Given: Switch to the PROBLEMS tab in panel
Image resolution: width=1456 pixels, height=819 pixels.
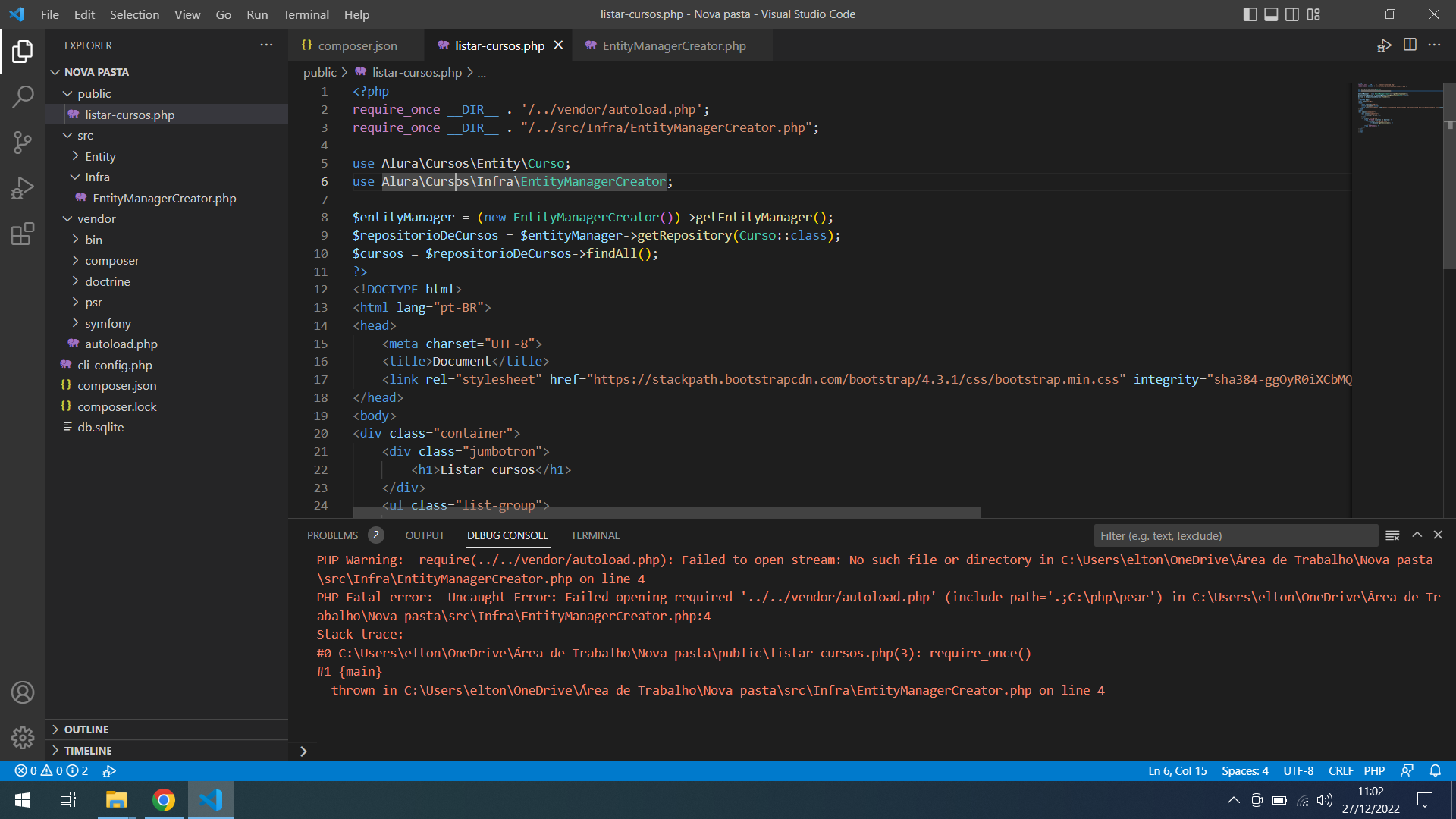Looking at the screenshot, I should (332, 535).
